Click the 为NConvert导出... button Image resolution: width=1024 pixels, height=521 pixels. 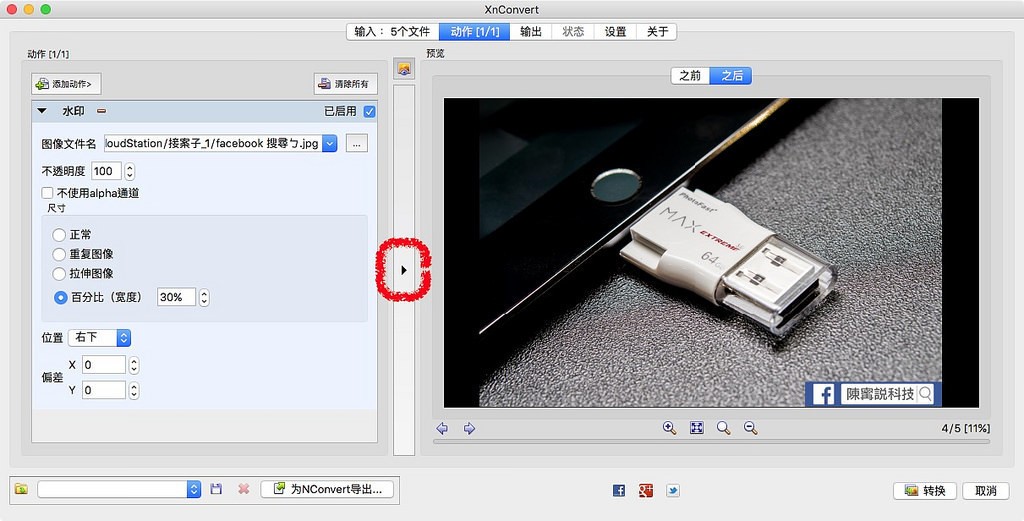tap(327, 489)
